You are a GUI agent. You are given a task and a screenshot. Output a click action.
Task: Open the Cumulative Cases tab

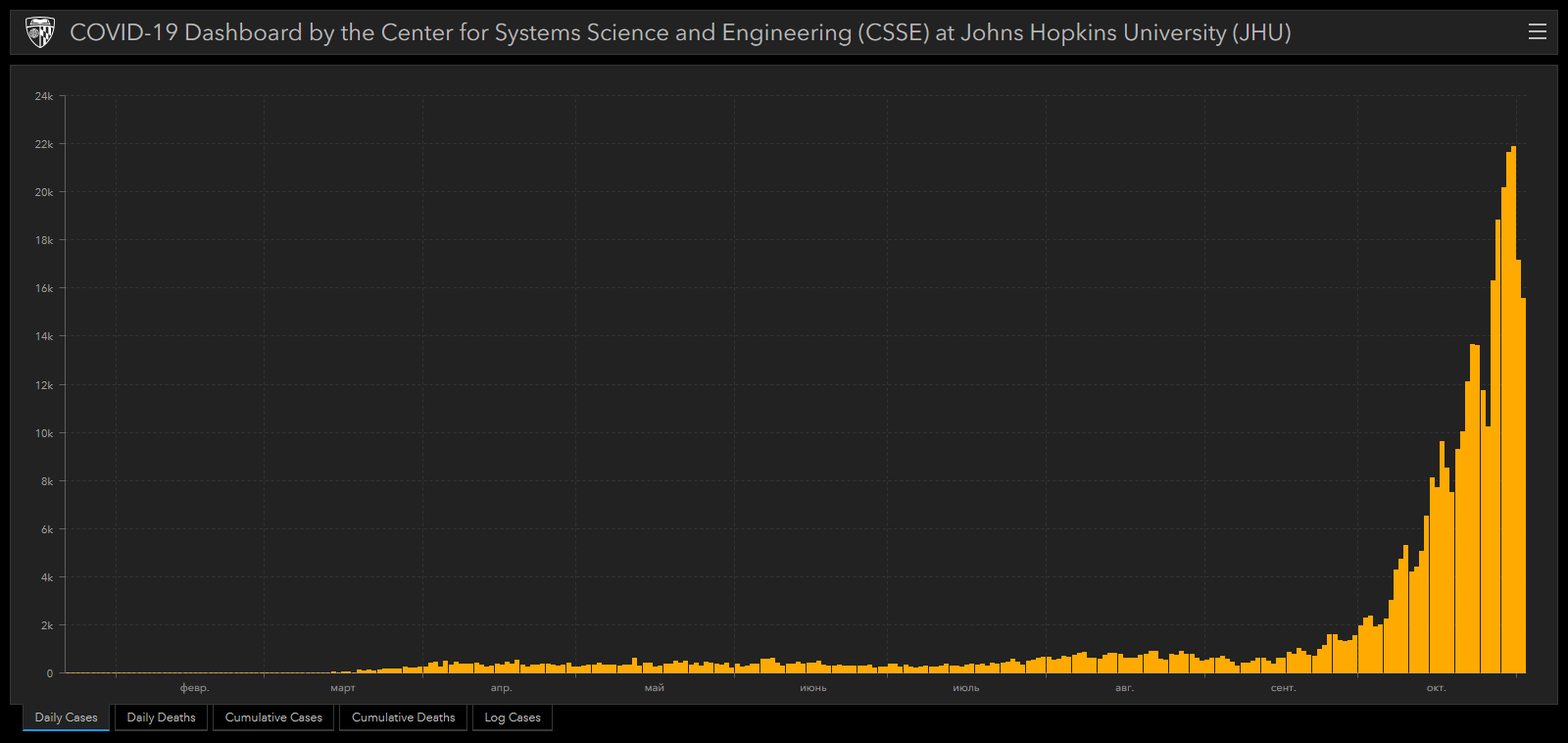(273, 718)
